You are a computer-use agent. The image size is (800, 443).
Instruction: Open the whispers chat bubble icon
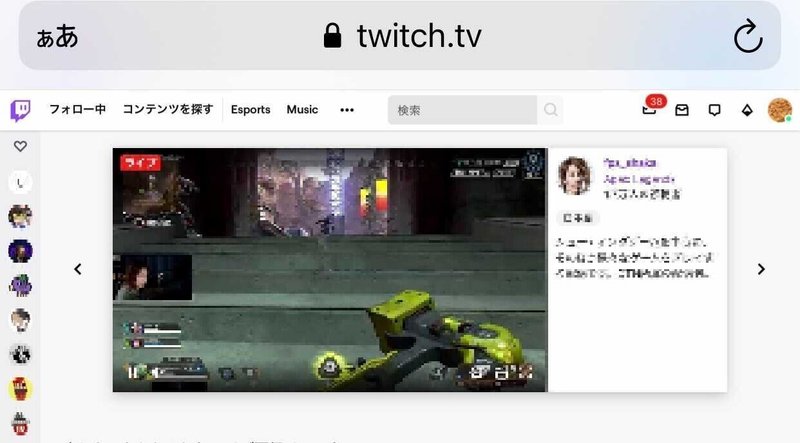[x=714, y=110]
